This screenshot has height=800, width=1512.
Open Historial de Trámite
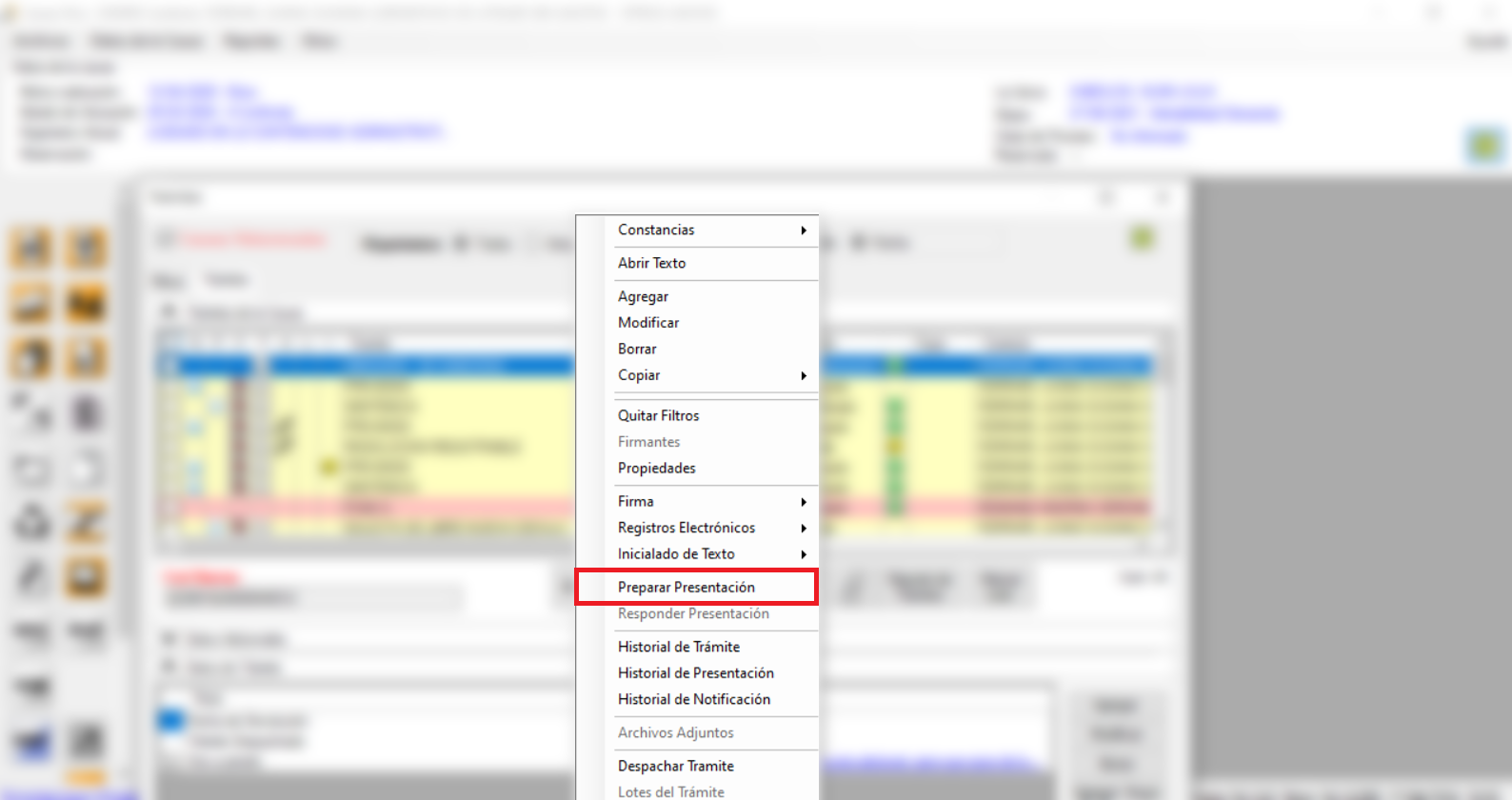[x=678, y=647]
